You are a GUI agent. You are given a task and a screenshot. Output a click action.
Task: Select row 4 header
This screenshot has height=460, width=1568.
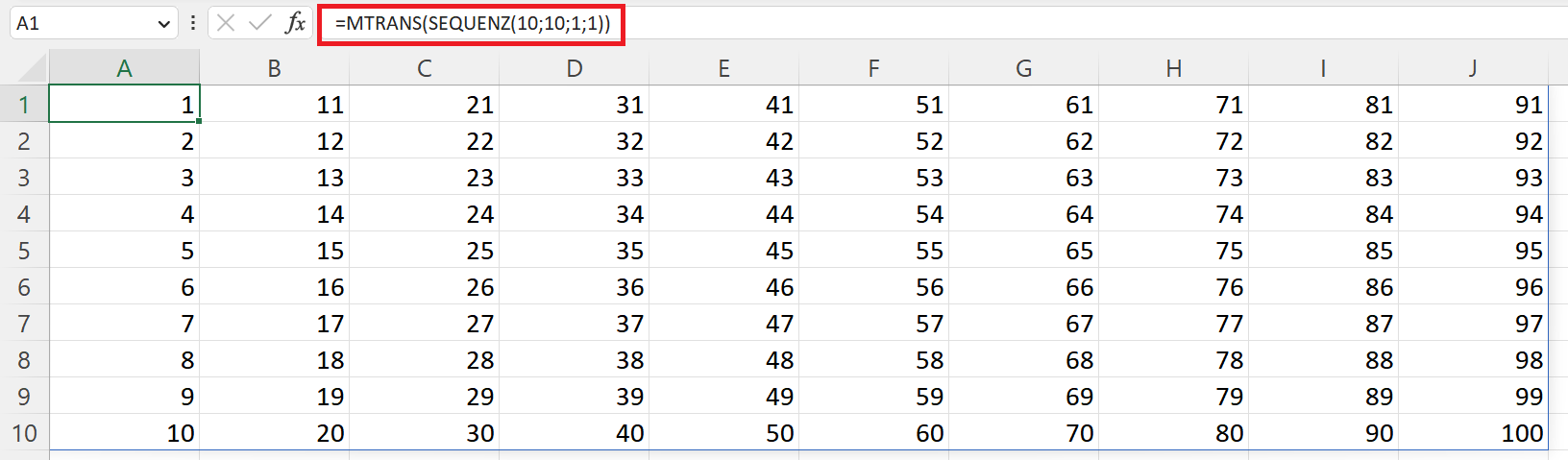pos(24,213)
